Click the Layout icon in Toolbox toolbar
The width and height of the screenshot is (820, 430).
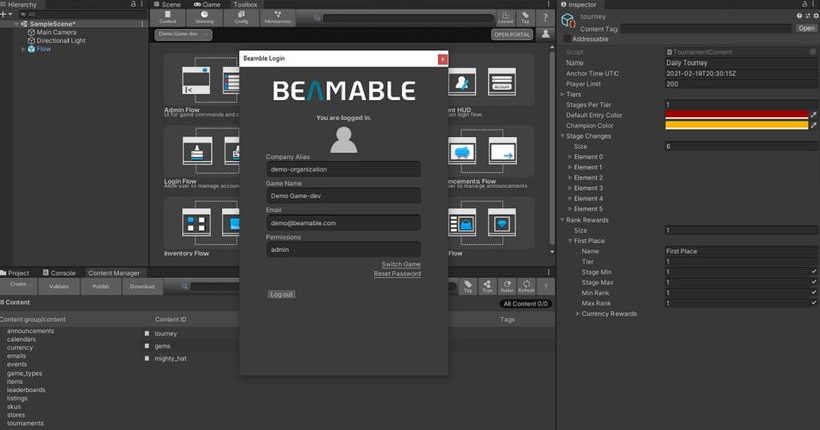tap(505, 18)
